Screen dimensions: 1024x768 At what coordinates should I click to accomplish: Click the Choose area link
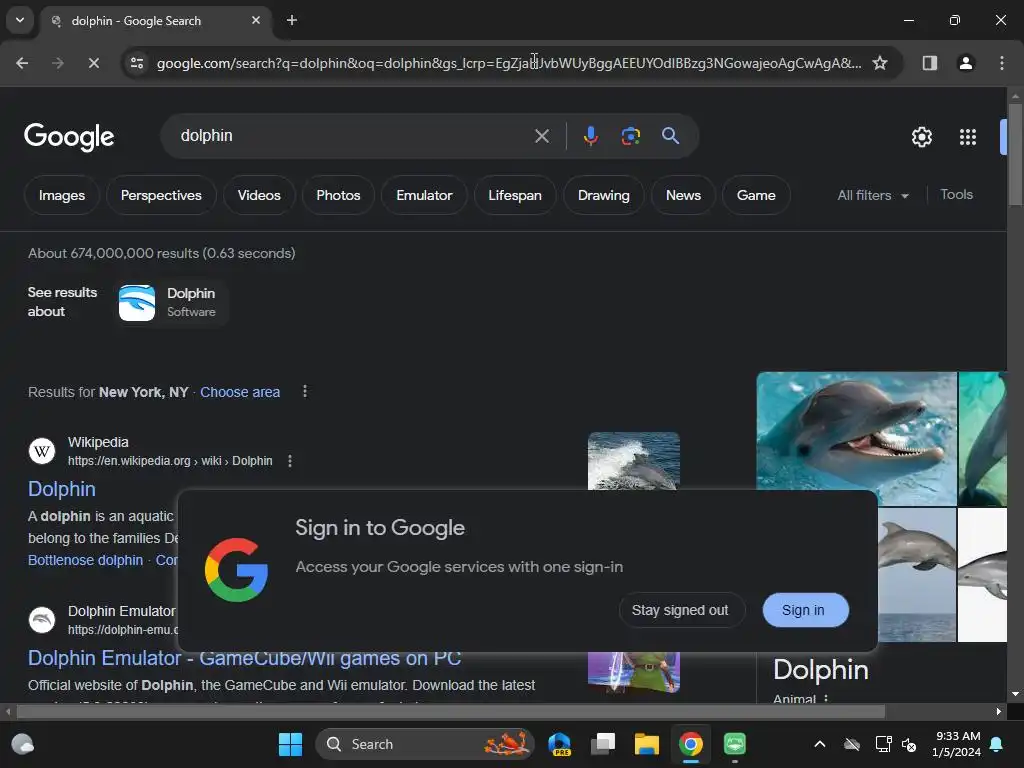pyautogui.click(x=240, y=392)
